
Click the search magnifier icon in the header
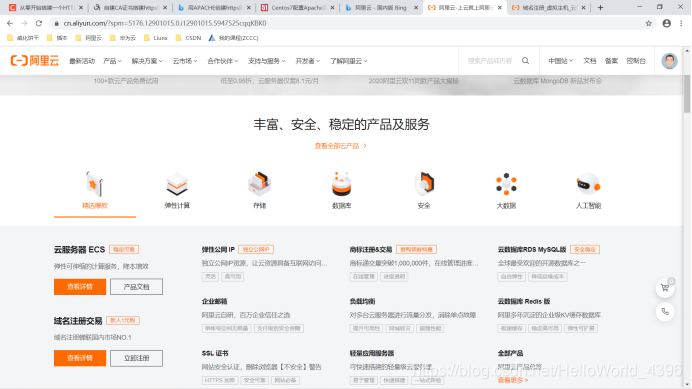[525, 60]
